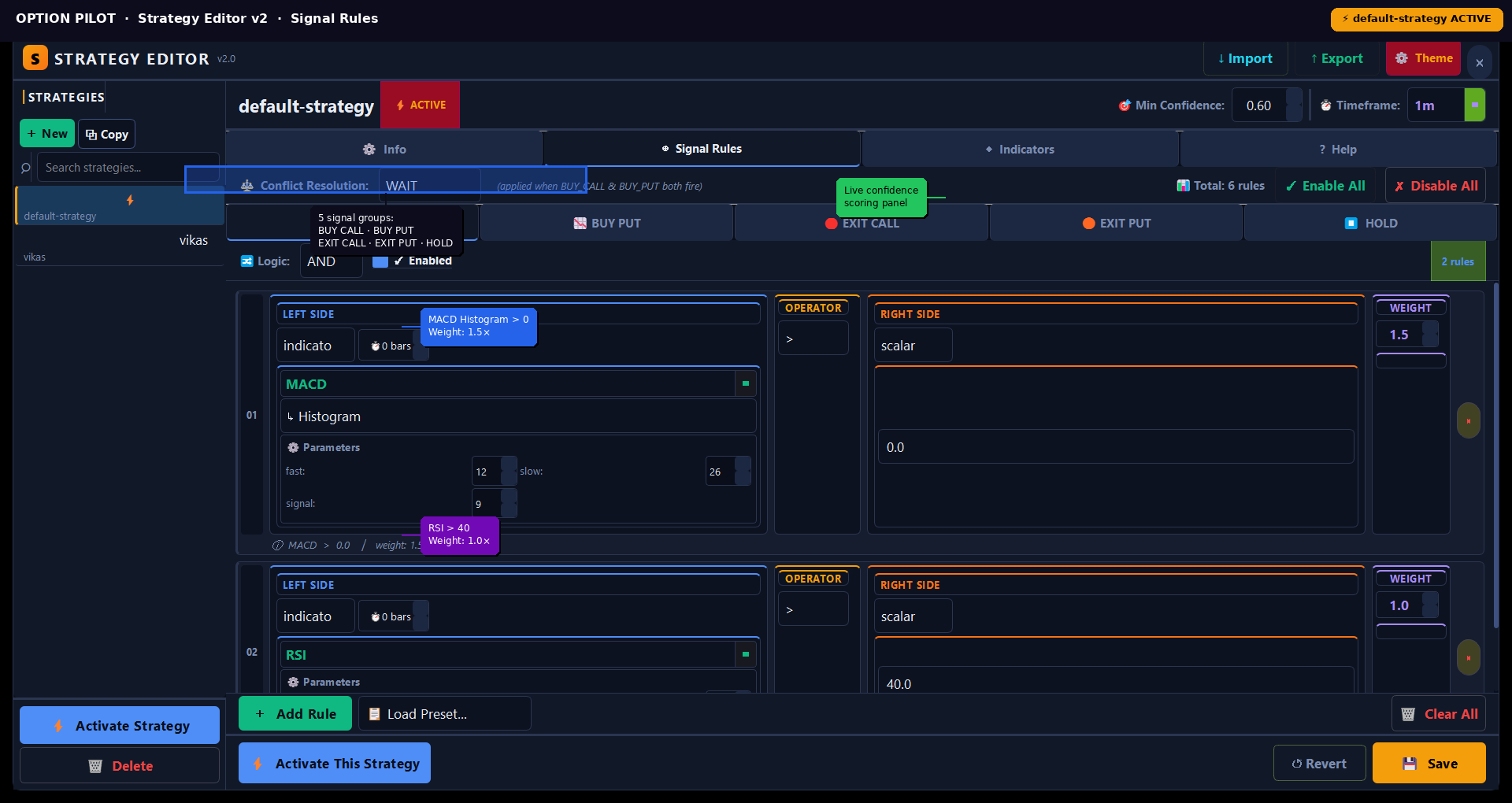Click the rules panel vertical scrollbar
The width and height of the screenshot is (1512, 803).
click(x=1496, y=455)
